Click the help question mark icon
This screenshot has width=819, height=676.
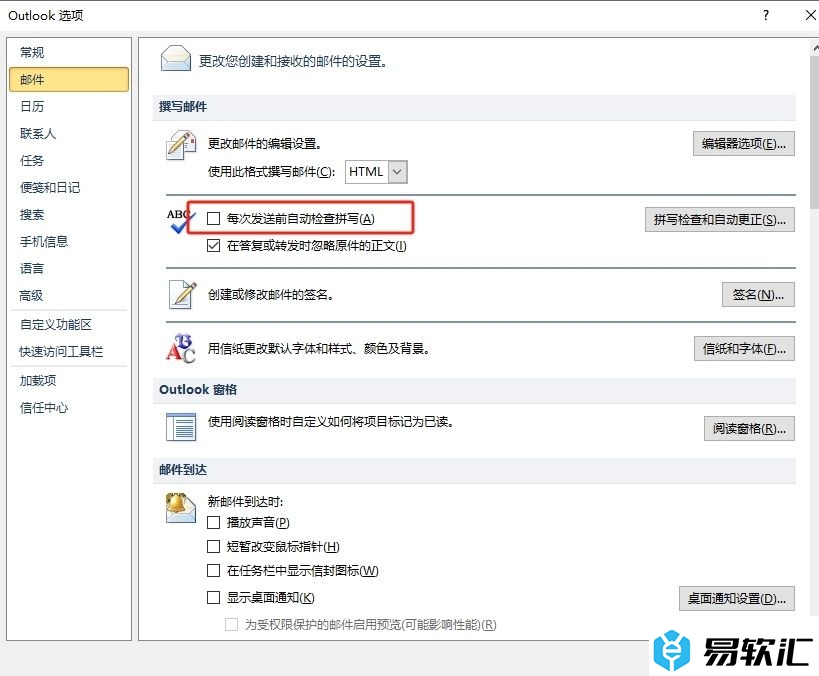pyautogui.click(x=766, y=15)
